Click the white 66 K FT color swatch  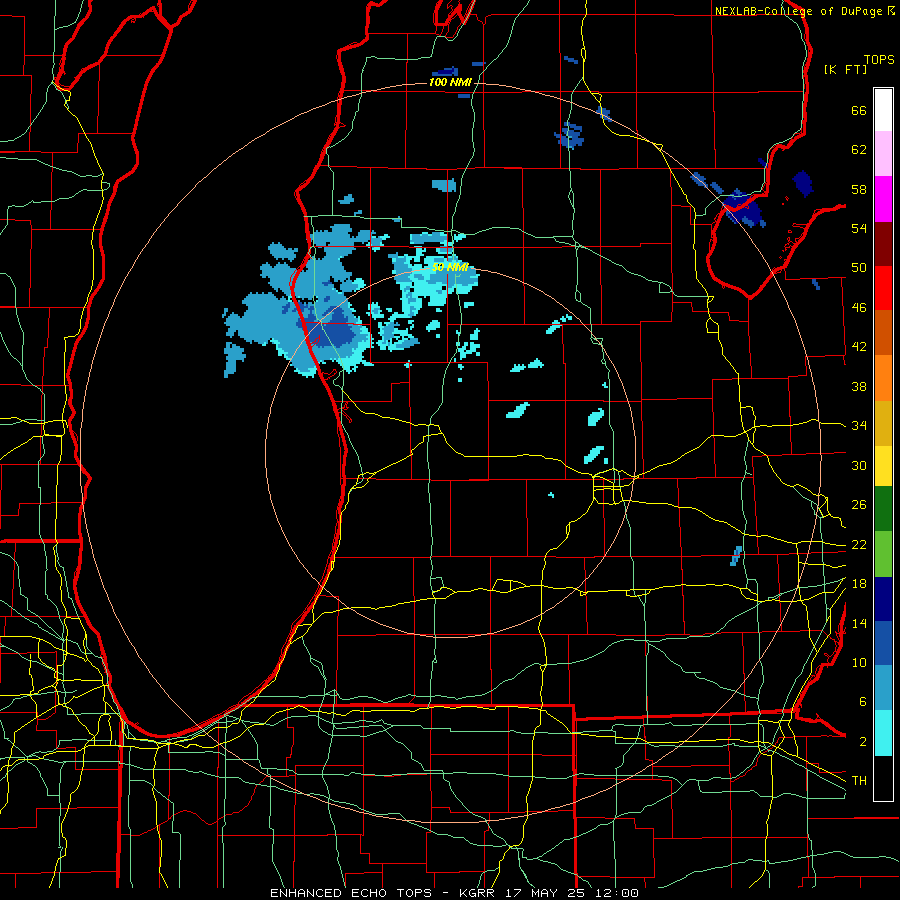(883, 110)
